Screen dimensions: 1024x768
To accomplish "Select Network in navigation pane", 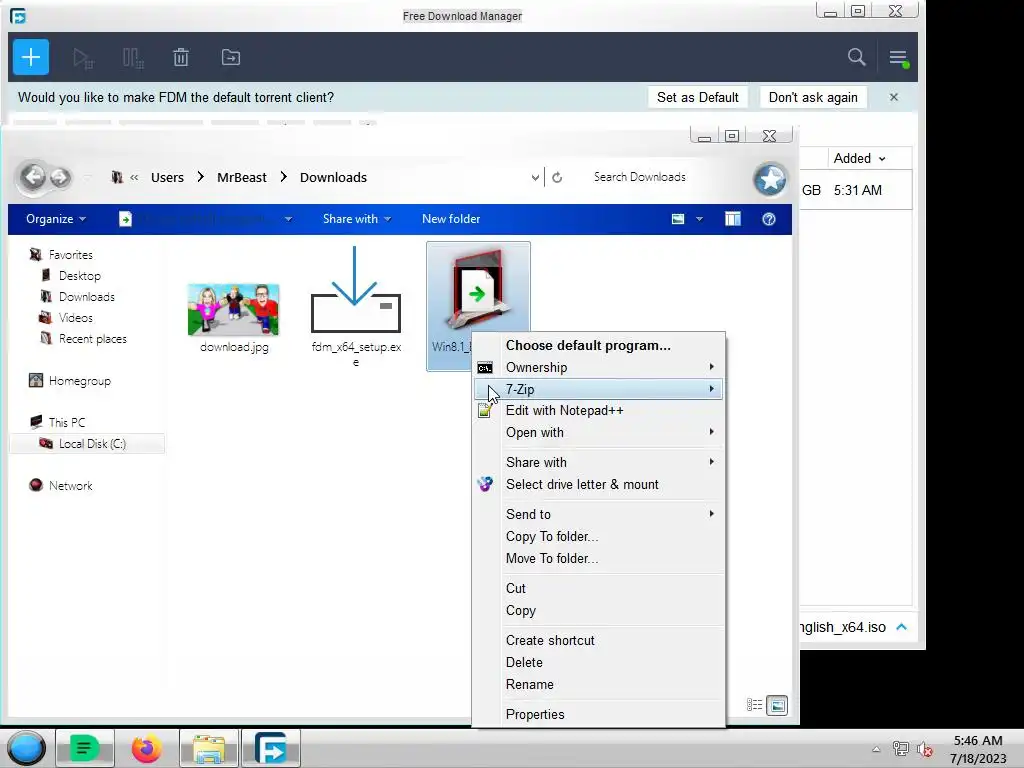I will pyautogui.click(x=70, y=485).
